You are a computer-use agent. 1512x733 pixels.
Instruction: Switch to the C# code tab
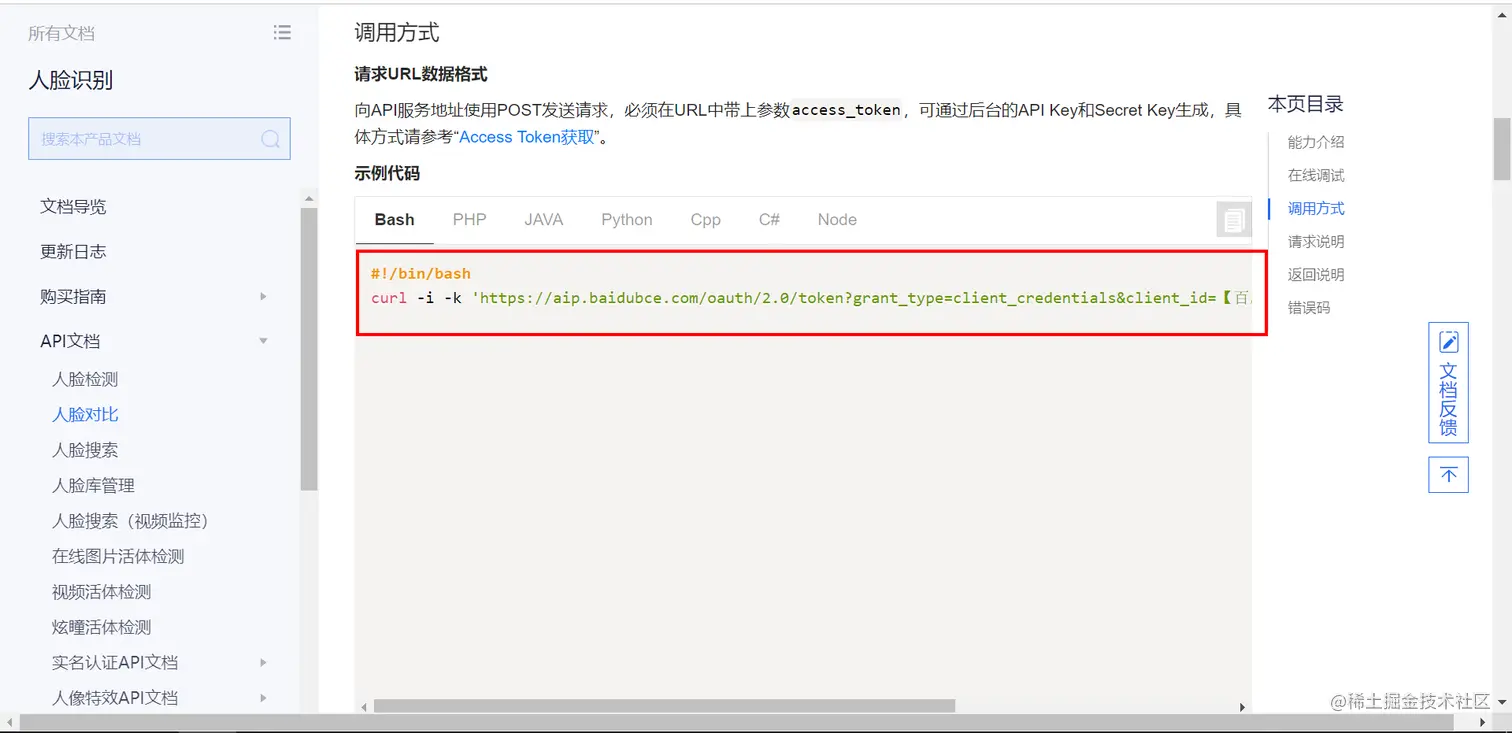[769, 220]
